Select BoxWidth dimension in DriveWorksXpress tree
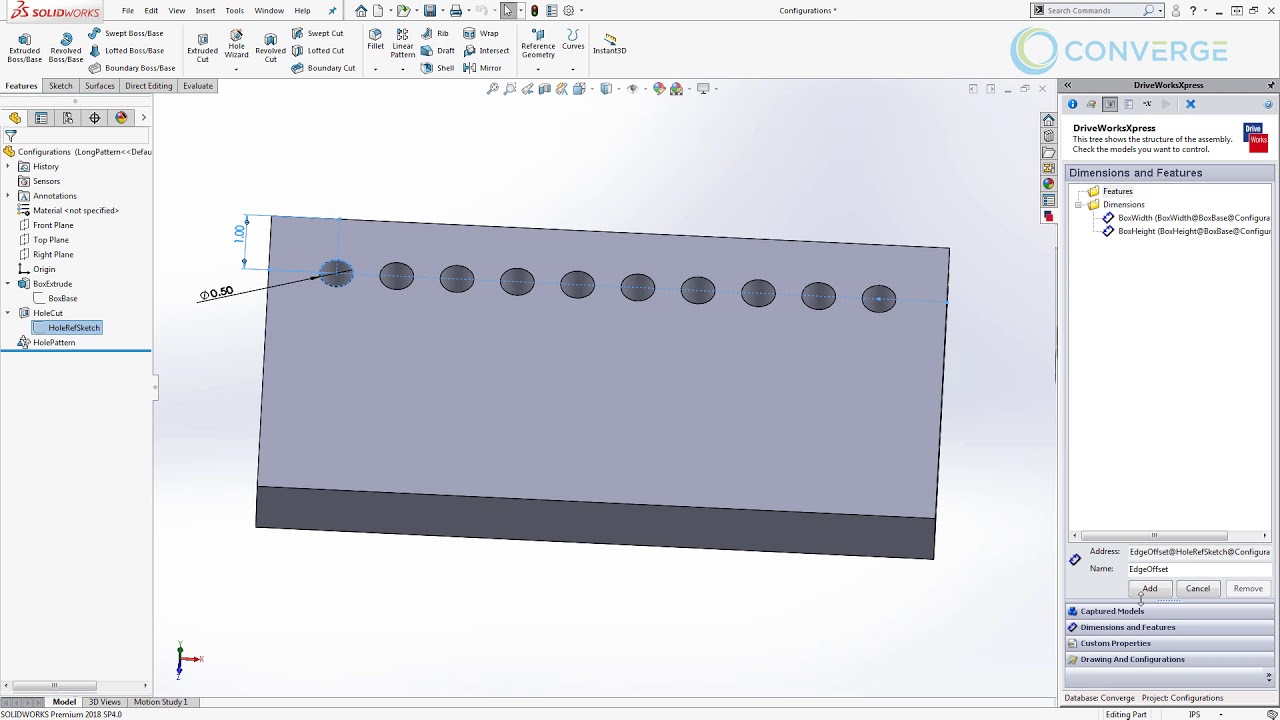 (x=1186, y=218)
